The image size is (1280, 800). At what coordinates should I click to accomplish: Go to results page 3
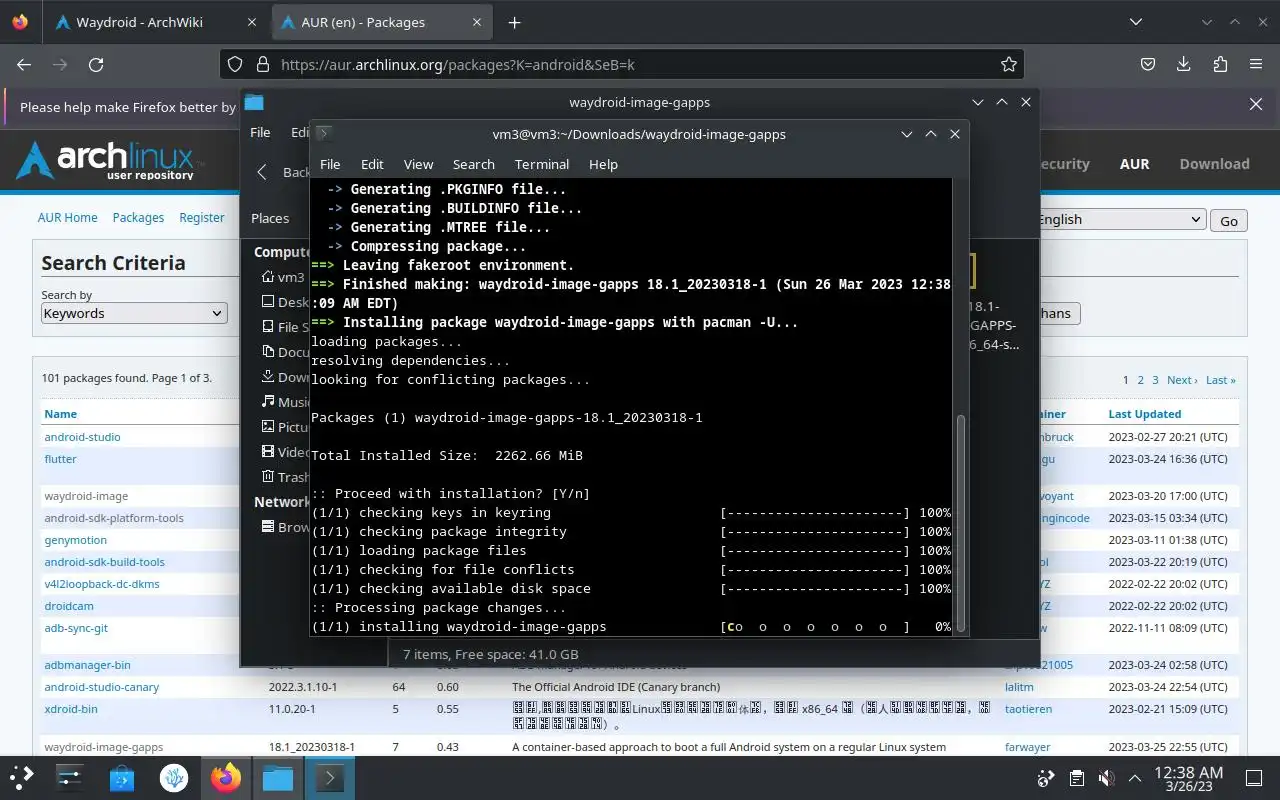[1155, 380]
